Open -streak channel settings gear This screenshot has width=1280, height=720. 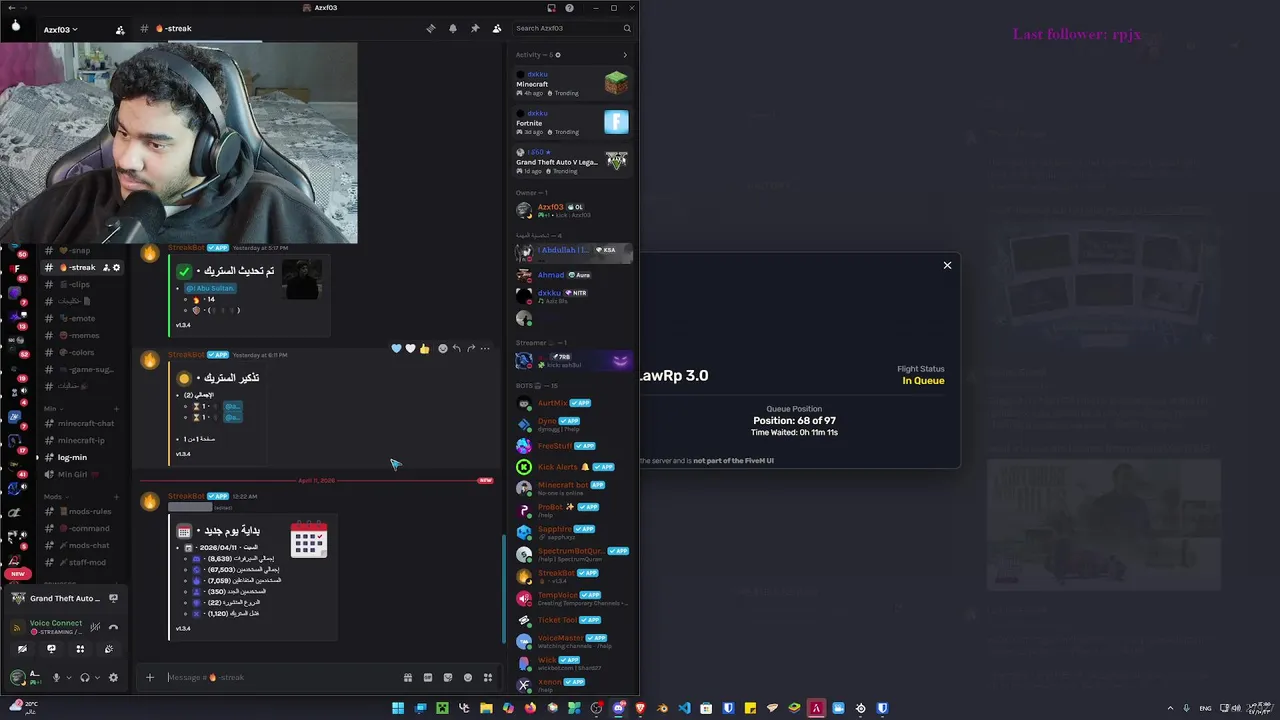117,267
